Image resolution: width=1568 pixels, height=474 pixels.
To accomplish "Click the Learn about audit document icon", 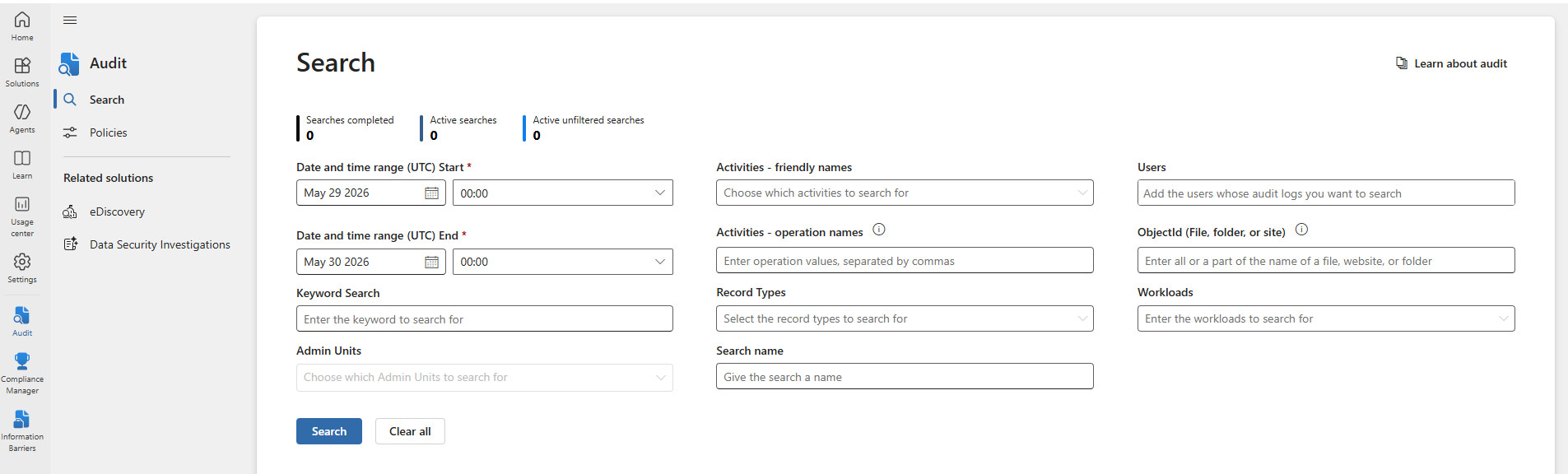I will coord(1401,63).
